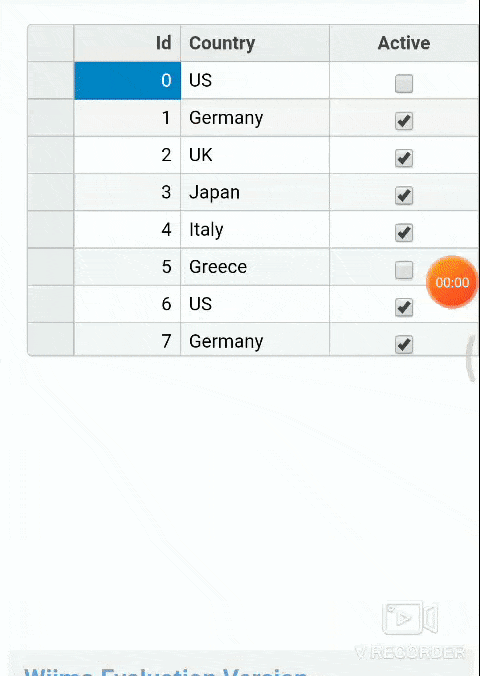
Task: Enable the Active checkbox for Greece
Action: pos(404,270)
